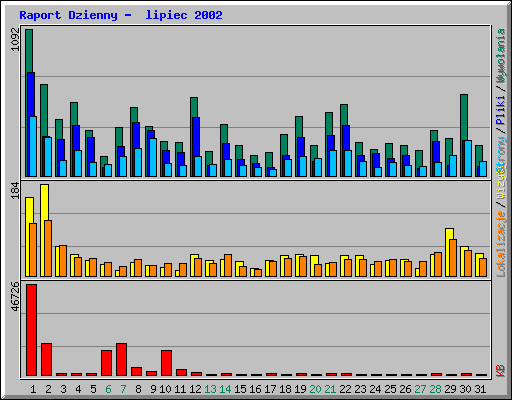512x400 pixels.
Task: Click day label "31" on the x-axis
Action: (480, 389)
